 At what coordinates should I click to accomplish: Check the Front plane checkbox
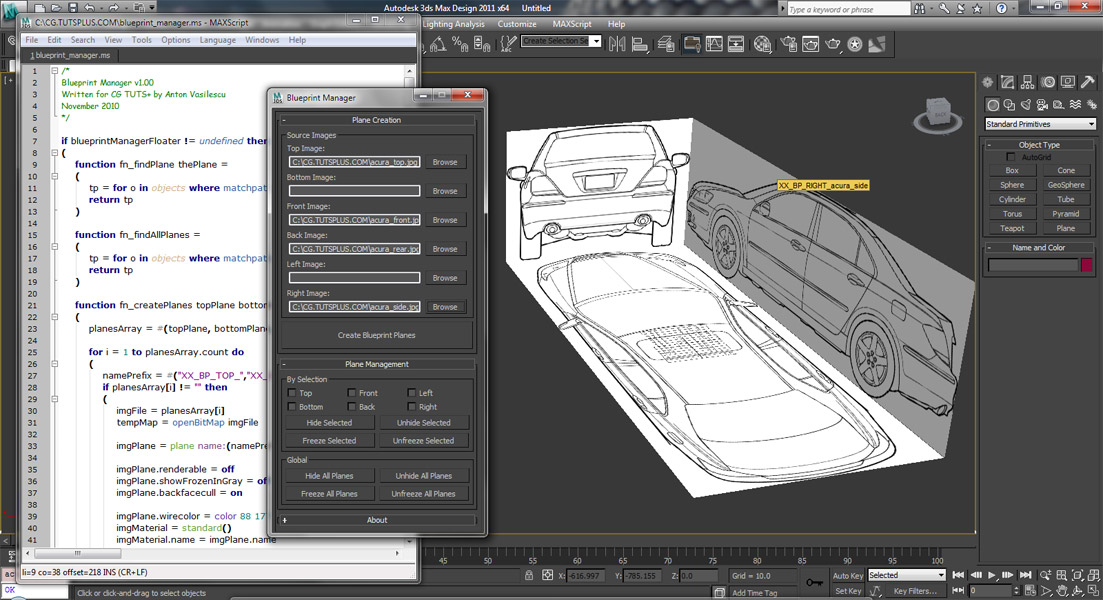point(351,392)
